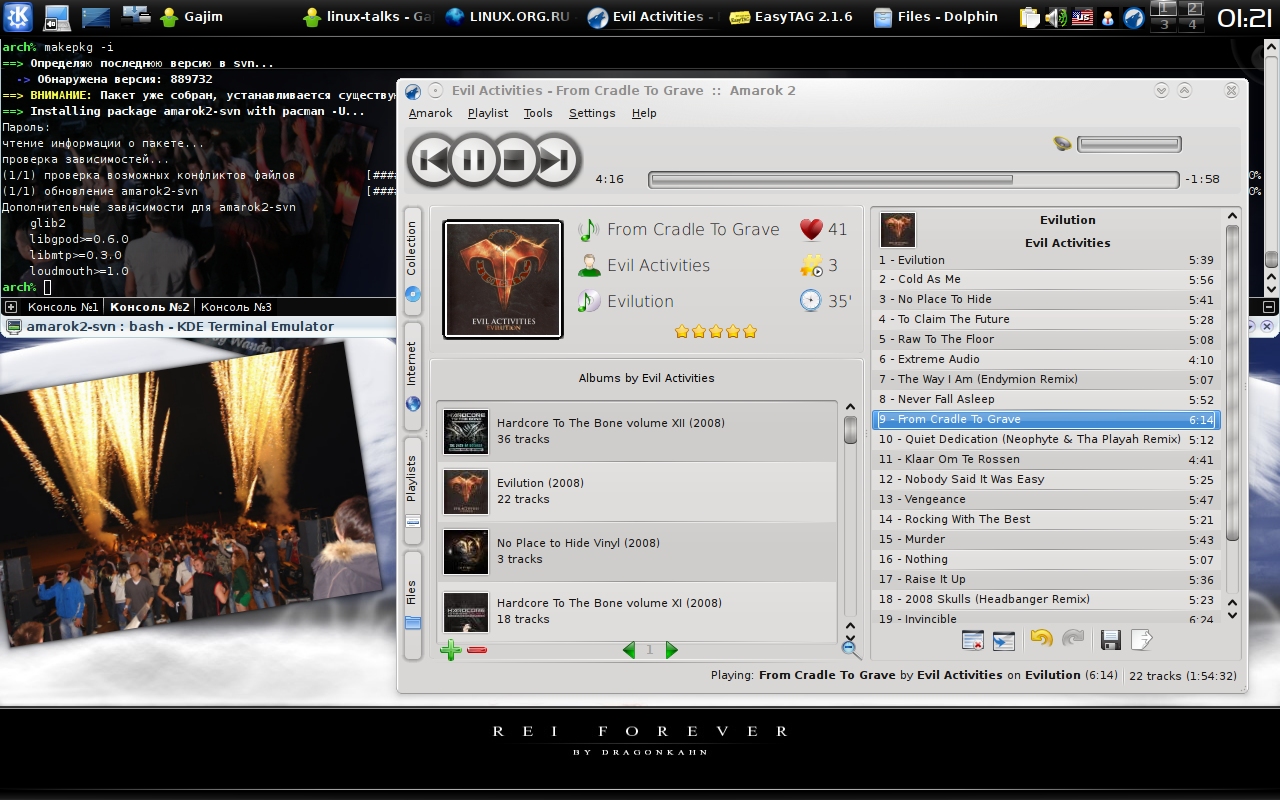Image resolution: width=1280 pixels, height=800 pixels.
Task: Switch to the linux-talks taskbar window
Action: [367, 16]
